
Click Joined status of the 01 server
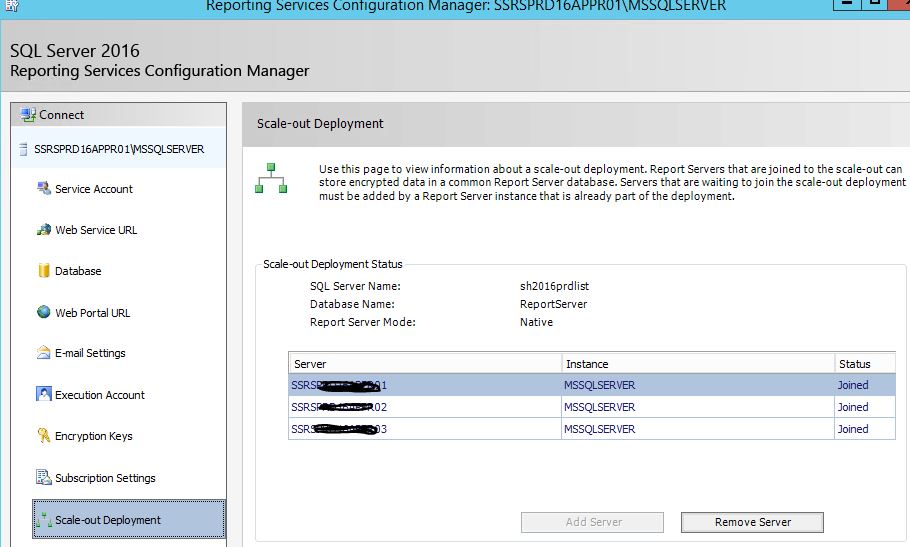853,385
